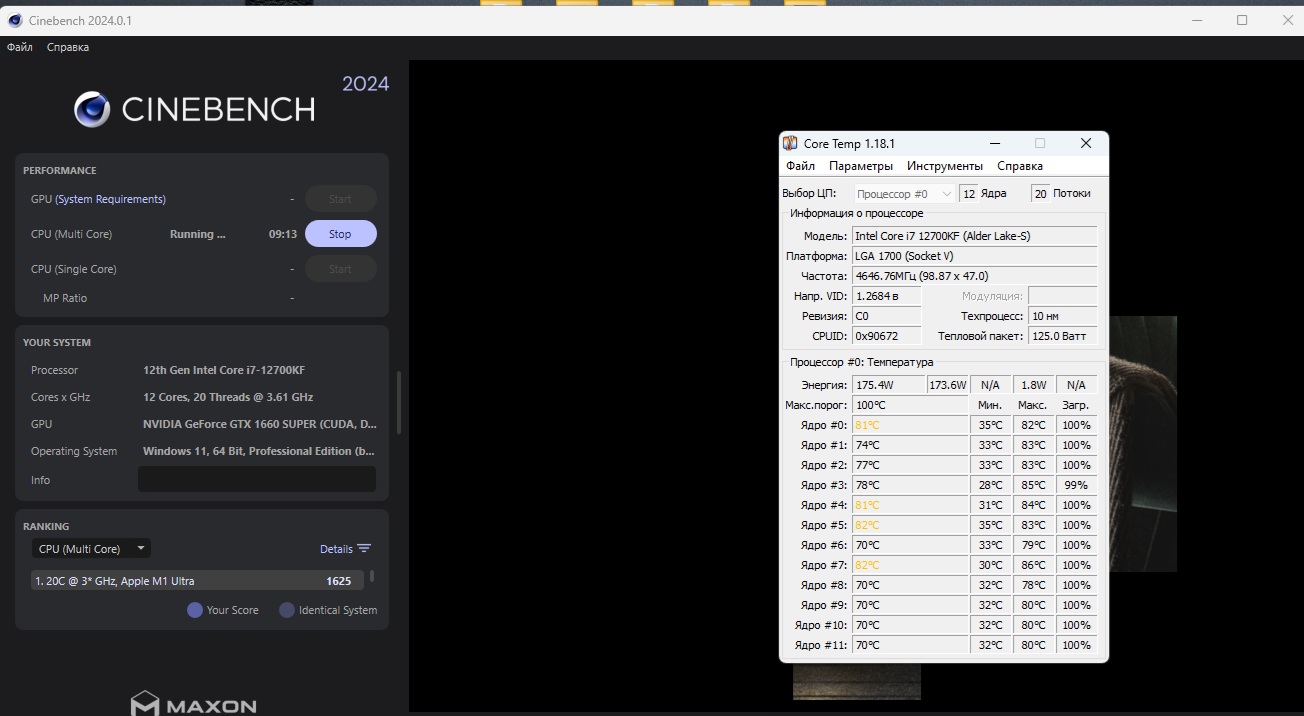Open the System Requirements link
This screenshot has height=716, width=1304.
(x=110, y=199)
